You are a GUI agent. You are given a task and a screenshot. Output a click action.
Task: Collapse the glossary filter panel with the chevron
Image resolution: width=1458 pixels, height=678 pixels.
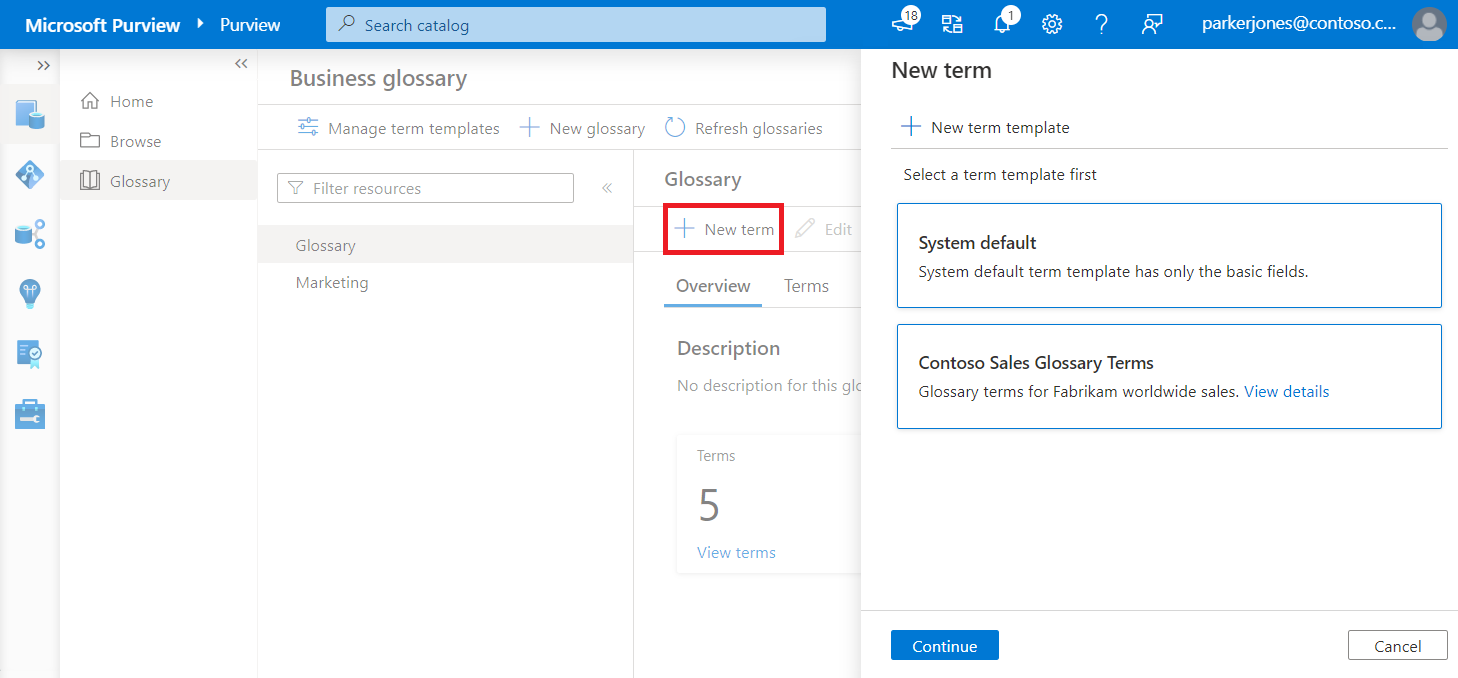(607, 186)
